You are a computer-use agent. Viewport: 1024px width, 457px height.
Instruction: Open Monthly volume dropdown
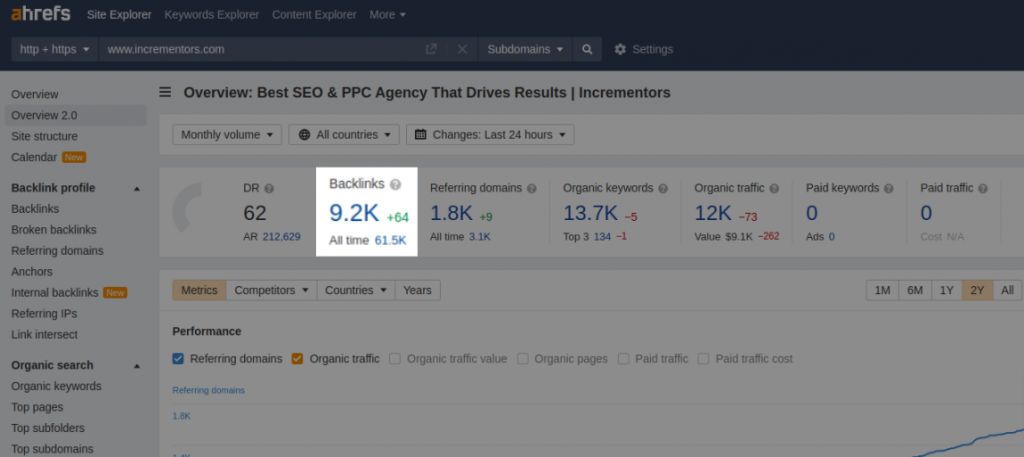pos(227,134)
